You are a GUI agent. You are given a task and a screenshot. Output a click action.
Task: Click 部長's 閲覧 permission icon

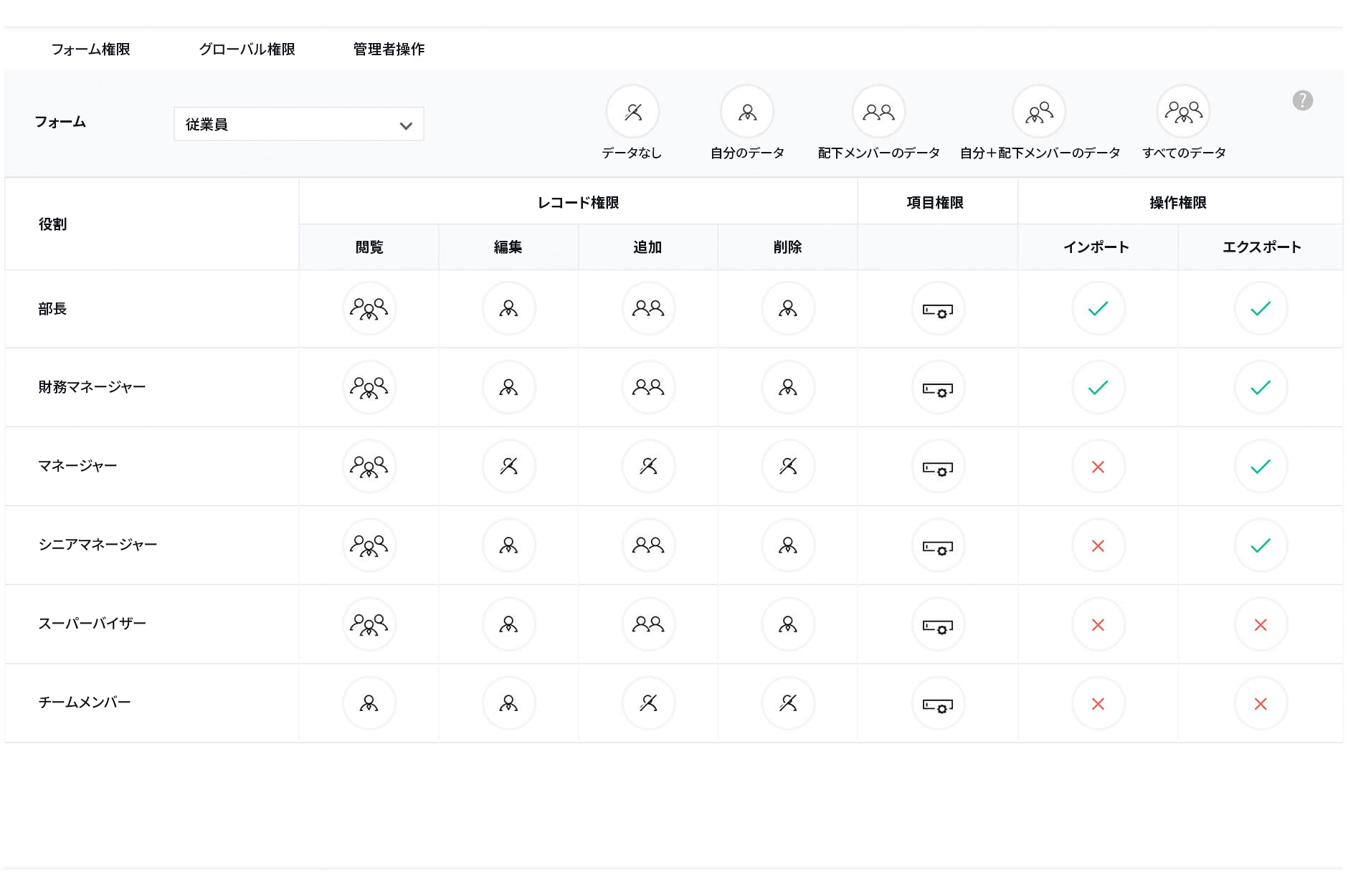[x=369, y=308]
